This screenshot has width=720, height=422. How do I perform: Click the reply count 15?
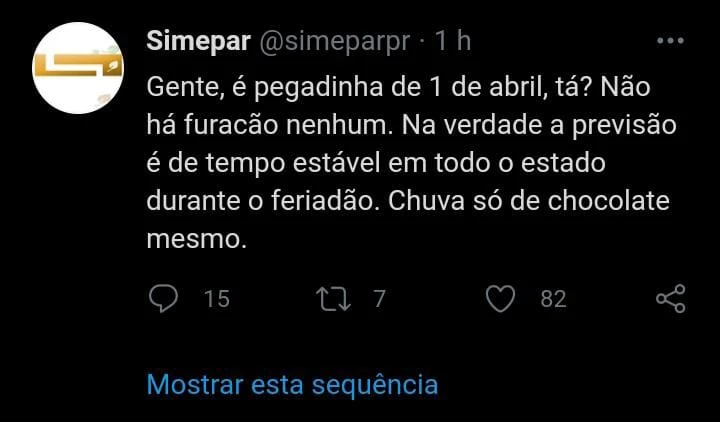[x=216, y=298]
